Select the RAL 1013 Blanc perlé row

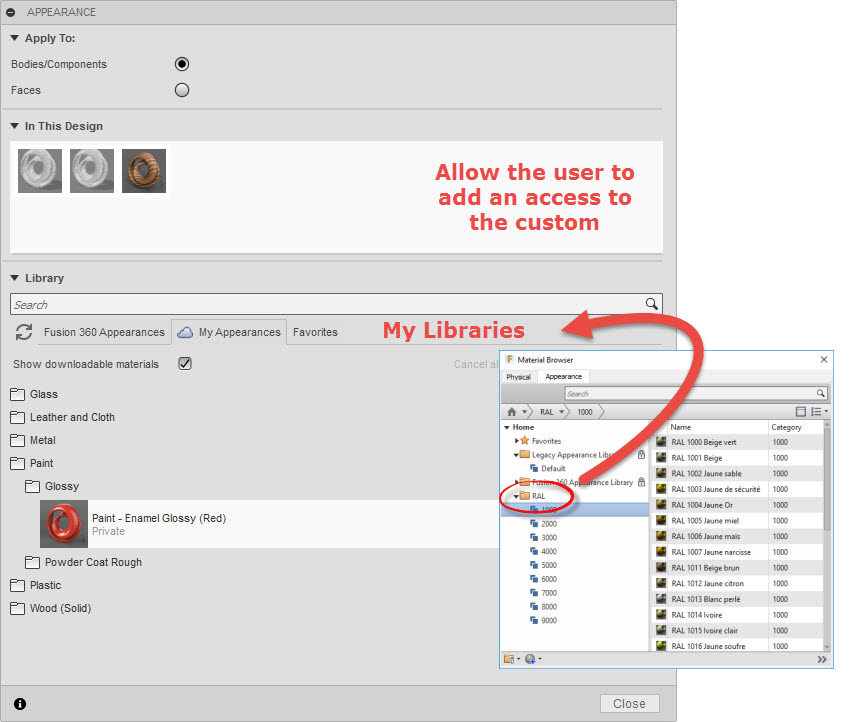738,599
